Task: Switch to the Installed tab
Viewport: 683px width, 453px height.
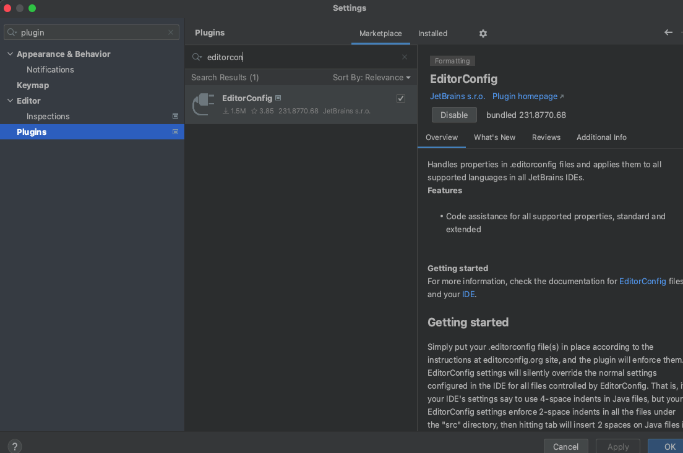Action: (x=433, y=33)
